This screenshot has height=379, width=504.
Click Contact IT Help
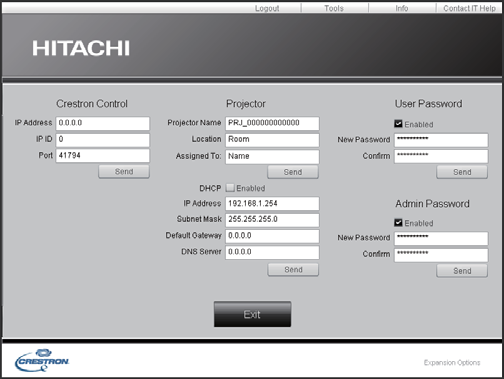click(x=469, y=8)
